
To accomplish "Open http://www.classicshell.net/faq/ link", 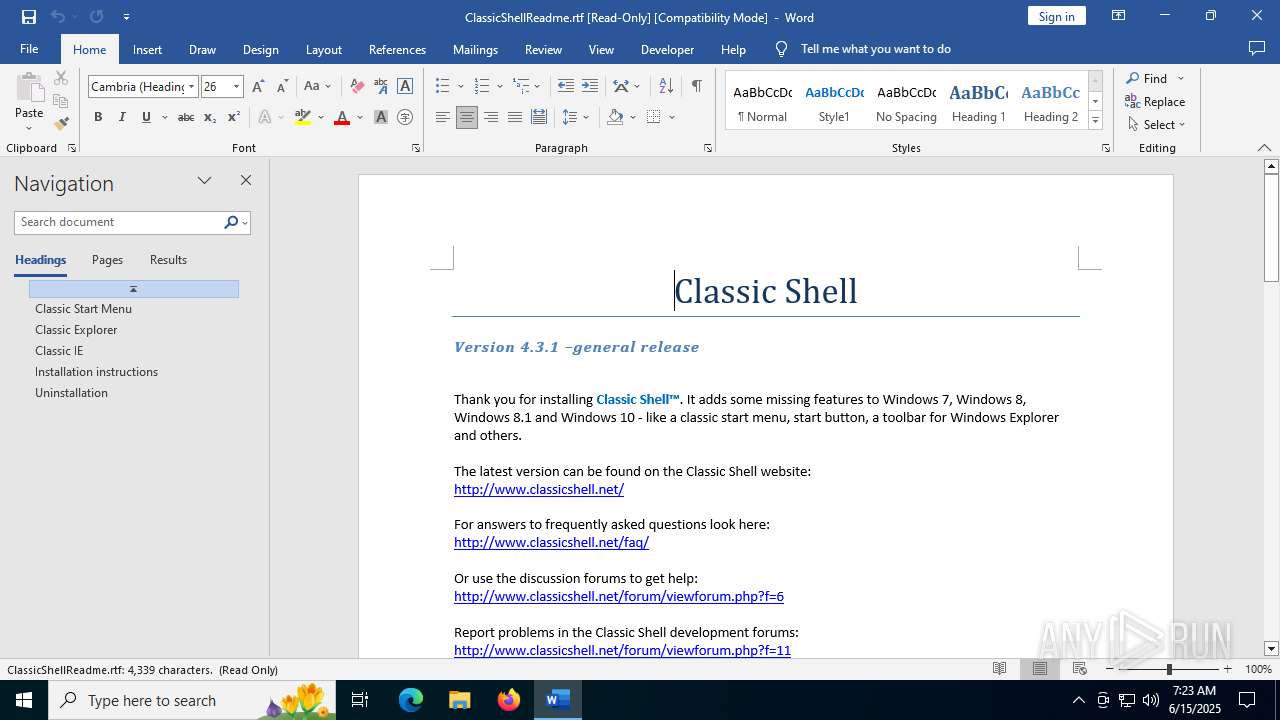I will (x=551, y=542).
